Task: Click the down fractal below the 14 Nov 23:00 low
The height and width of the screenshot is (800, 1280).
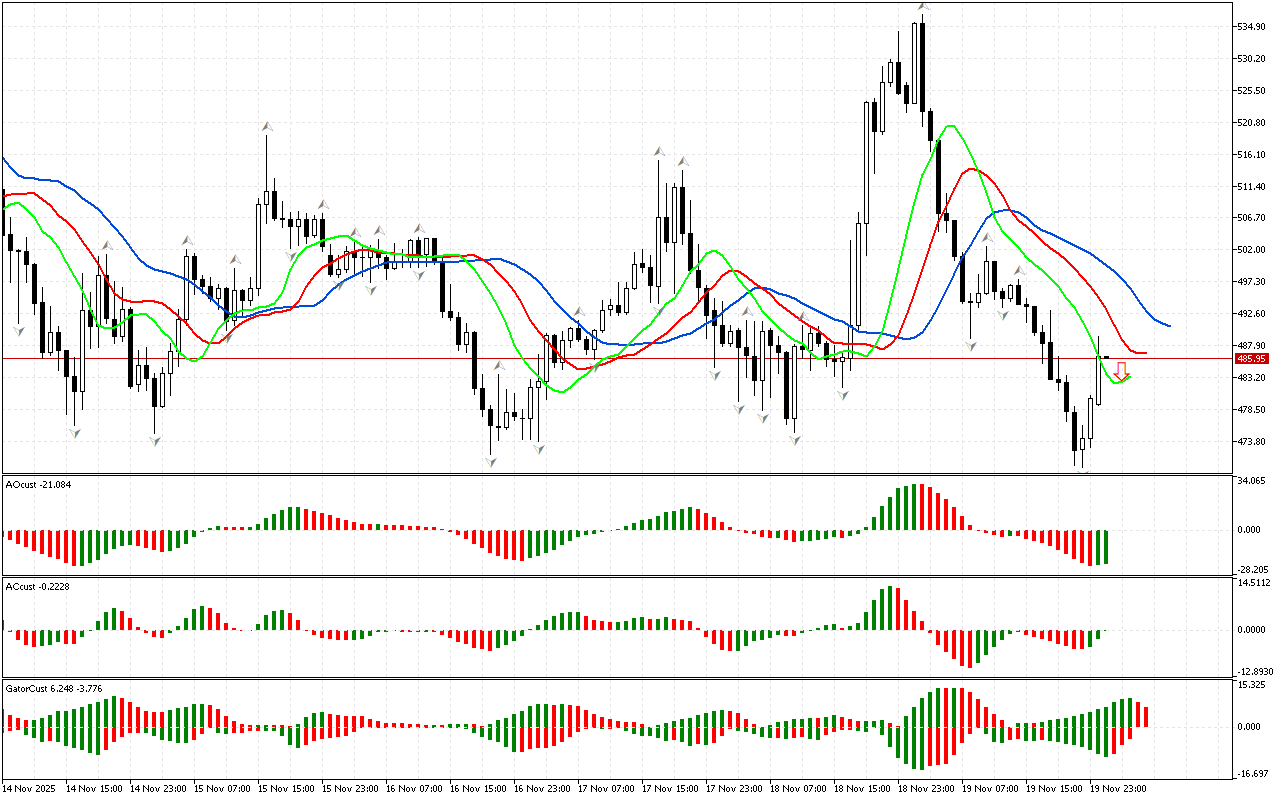Action: (155, 440)
